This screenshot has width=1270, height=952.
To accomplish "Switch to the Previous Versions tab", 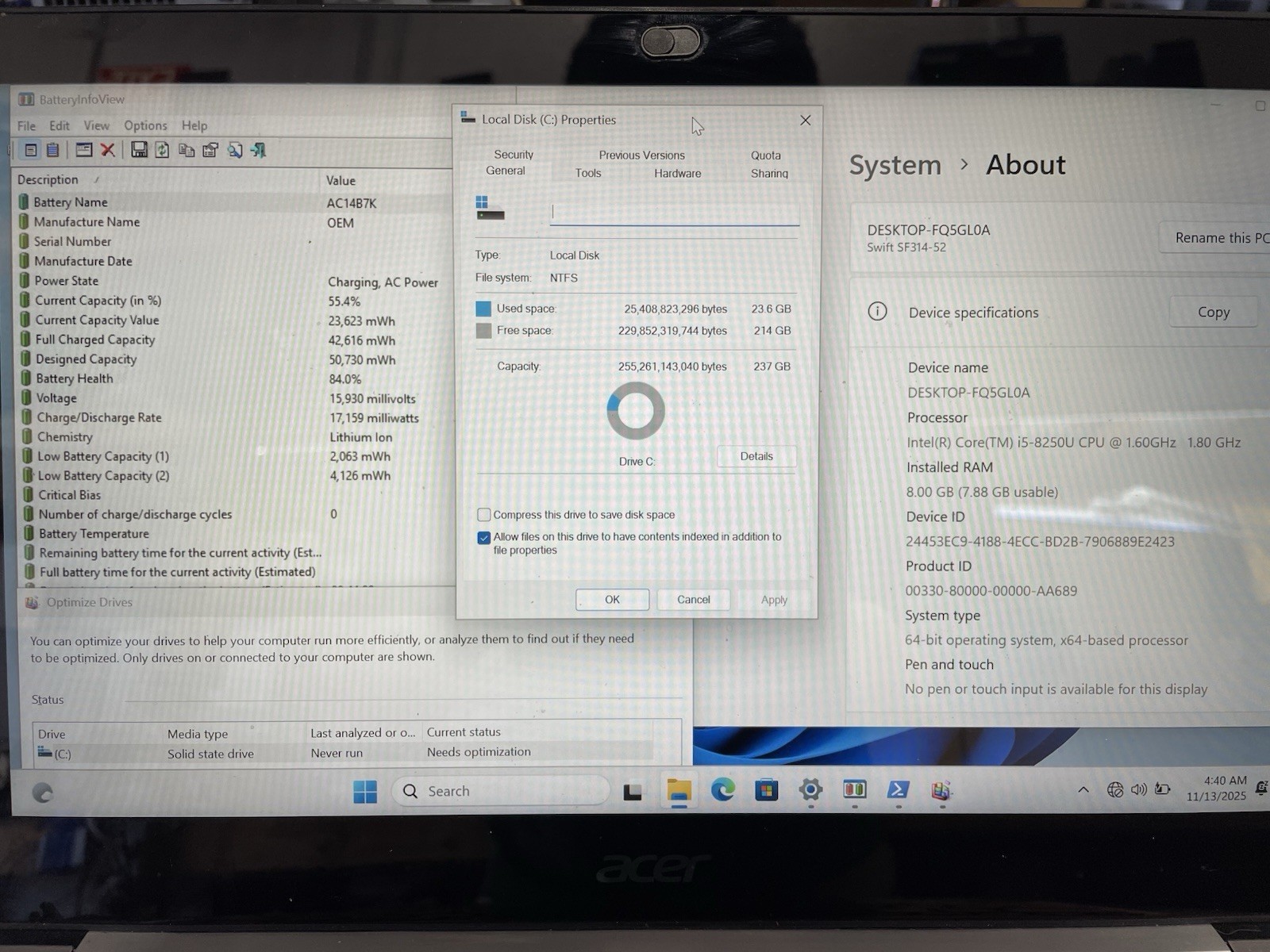I will tap(641, 155).
